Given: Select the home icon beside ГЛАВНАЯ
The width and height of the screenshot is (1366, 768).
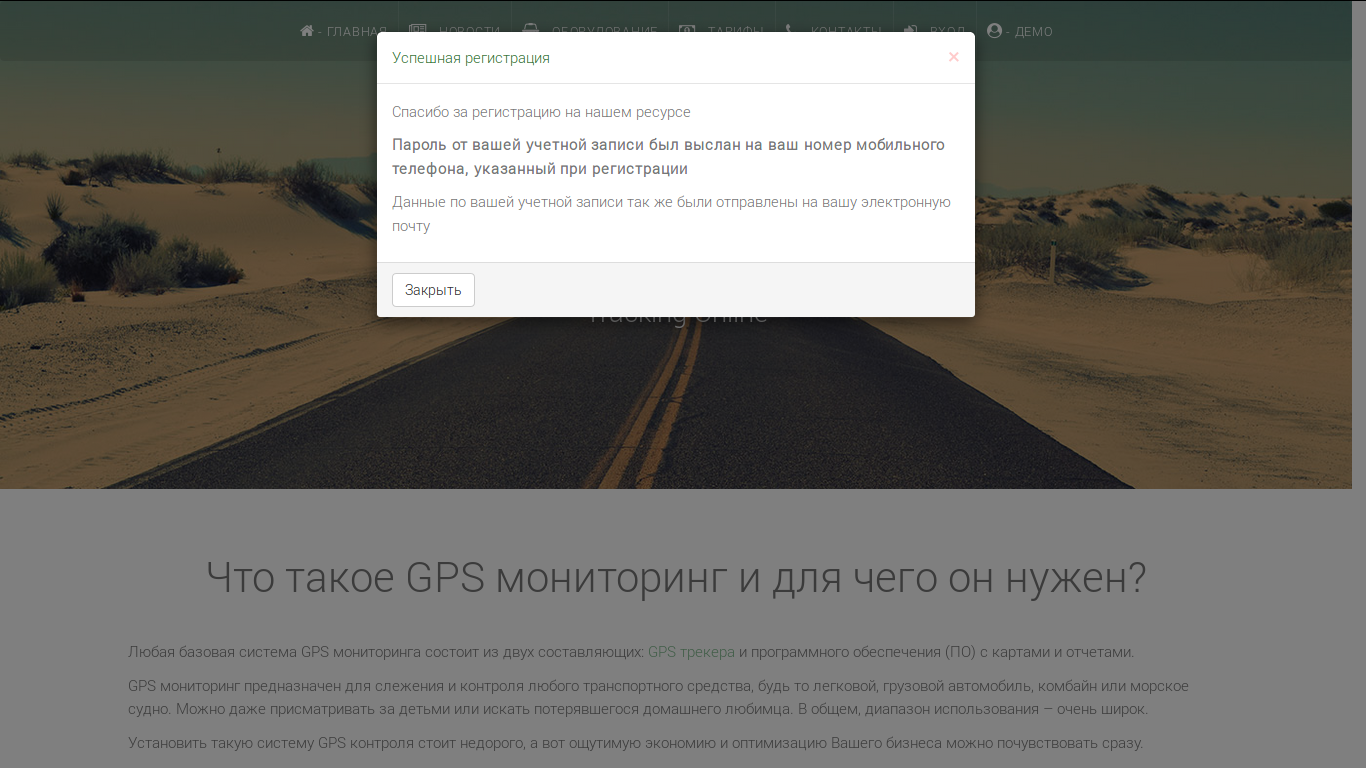Looking at the screenshot, I should (305, 30).
